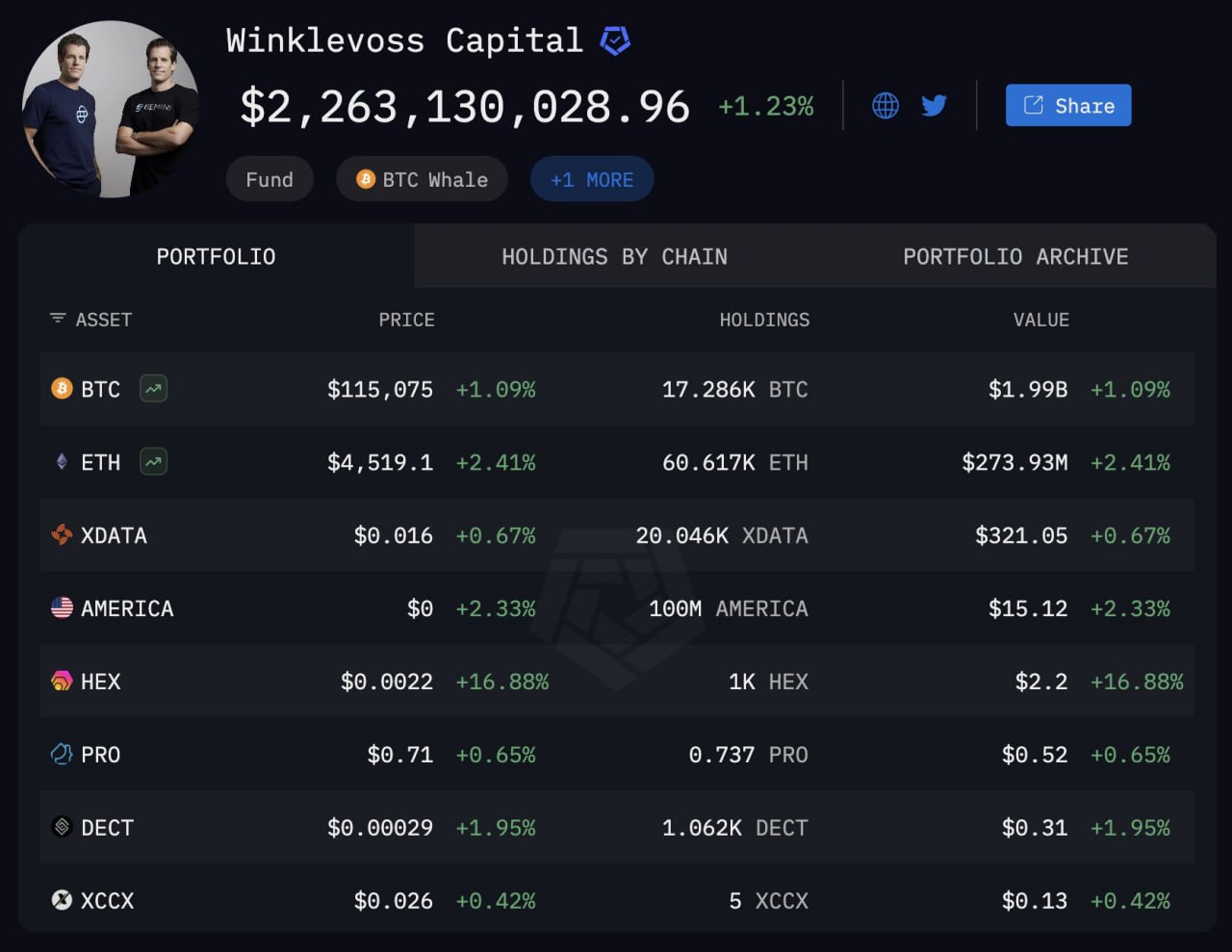Click the XDATA token icon
The width and height of the screenshot is (1232, 952).
[x=62, y=534]
